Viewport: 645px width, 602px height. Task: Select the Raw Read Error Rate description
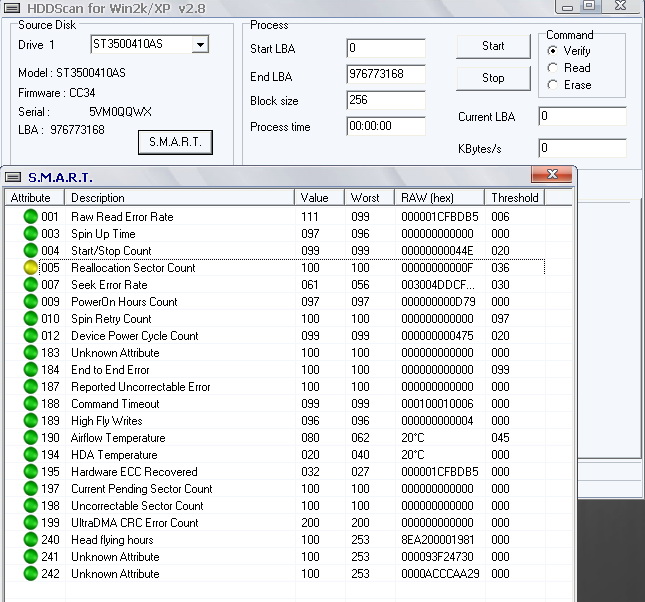click(122, 217)
